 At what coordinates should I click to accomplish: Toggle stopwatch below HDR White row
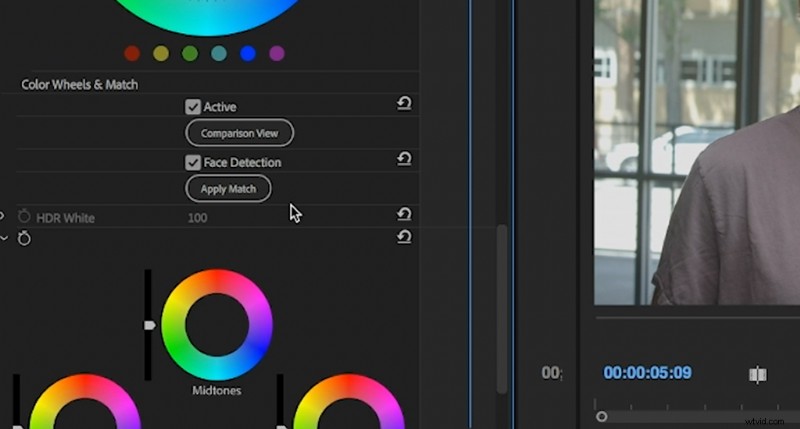coord(24,238)
